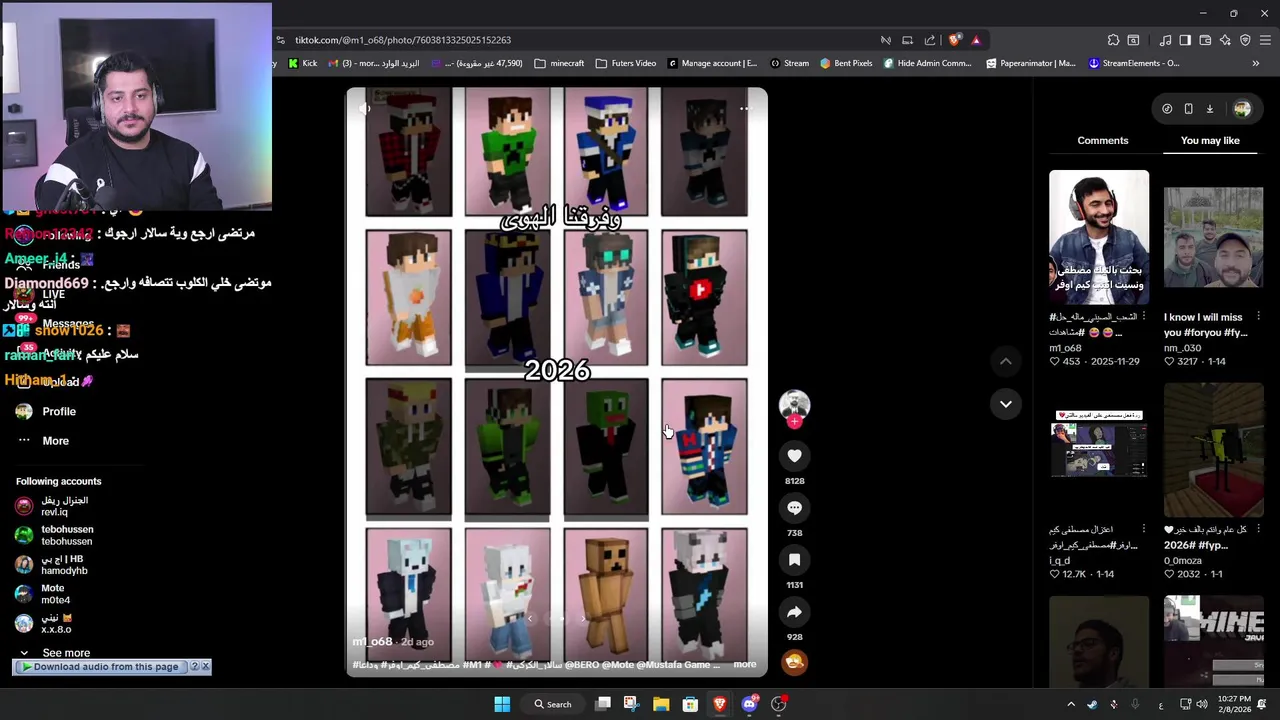Open the I know I will miss you video
This screenshot has height=720, width=1280.
pyautogui.click(x=1213, y=239)
